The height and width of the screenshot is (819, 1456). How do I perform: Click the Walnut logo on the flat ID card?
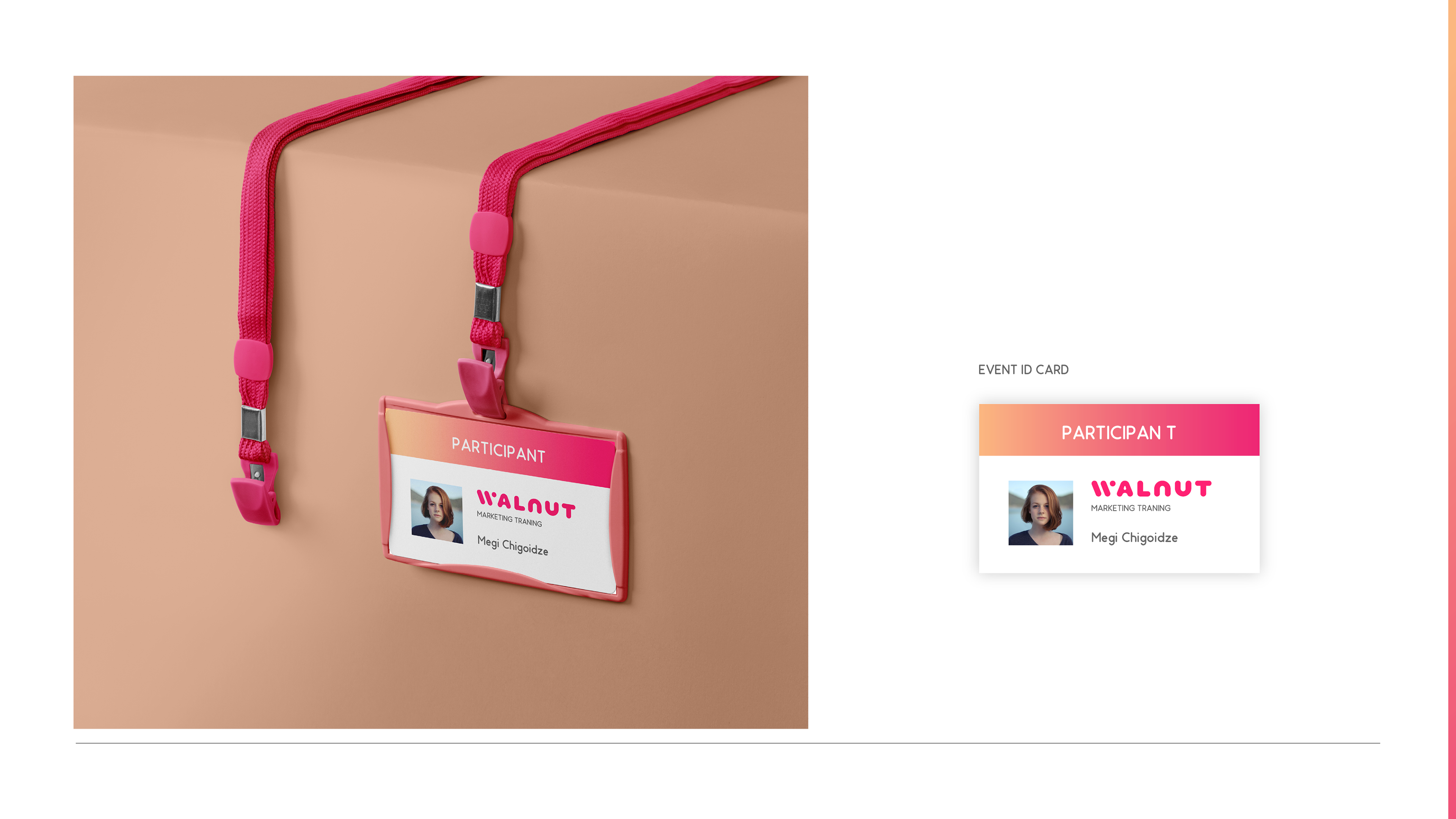coord(1151,488)
